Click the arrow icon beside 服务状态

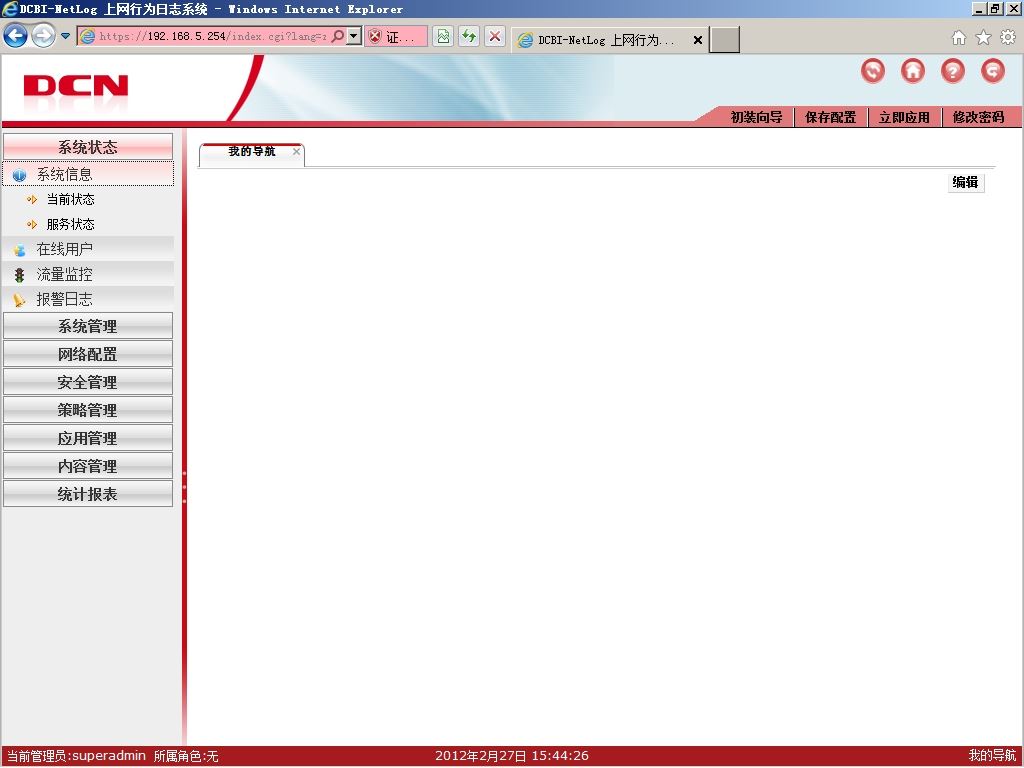(32, 225)
